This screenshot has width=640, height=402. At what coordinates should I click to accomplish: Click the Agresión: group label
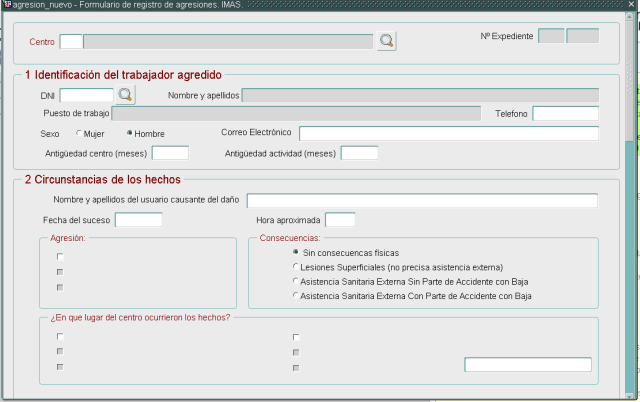(68, 238)
